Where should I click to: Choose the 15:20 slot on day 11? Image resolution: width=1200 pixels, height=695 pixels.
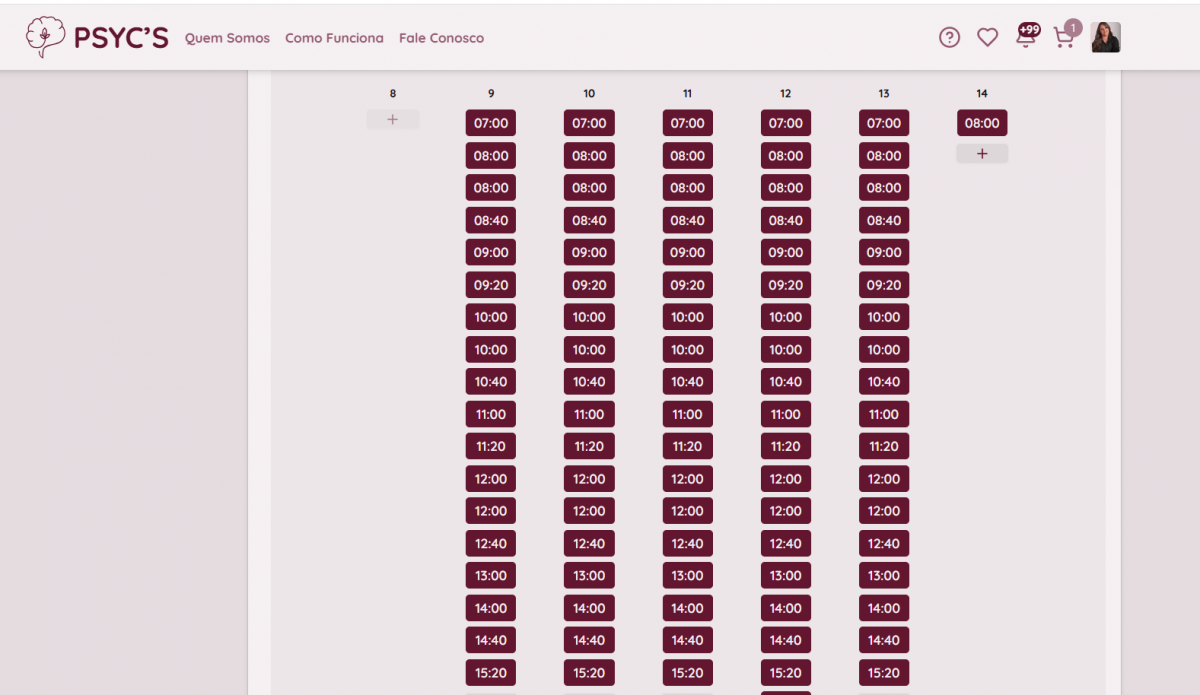(x=687, y=673)
